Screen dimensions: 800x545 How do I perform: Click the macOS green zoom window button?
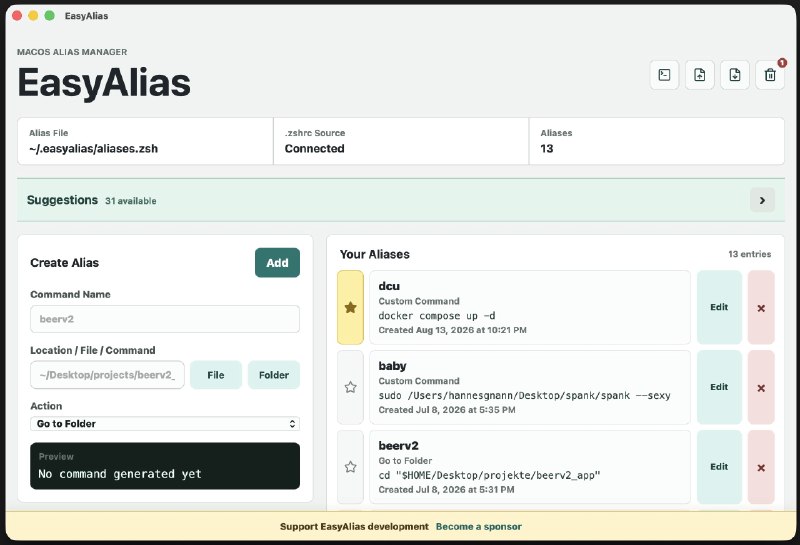(49, 16)
